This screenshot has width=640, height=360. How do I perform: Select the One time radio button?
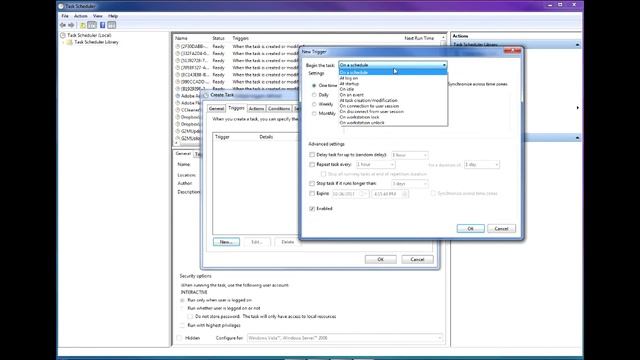tap(314, 86)
